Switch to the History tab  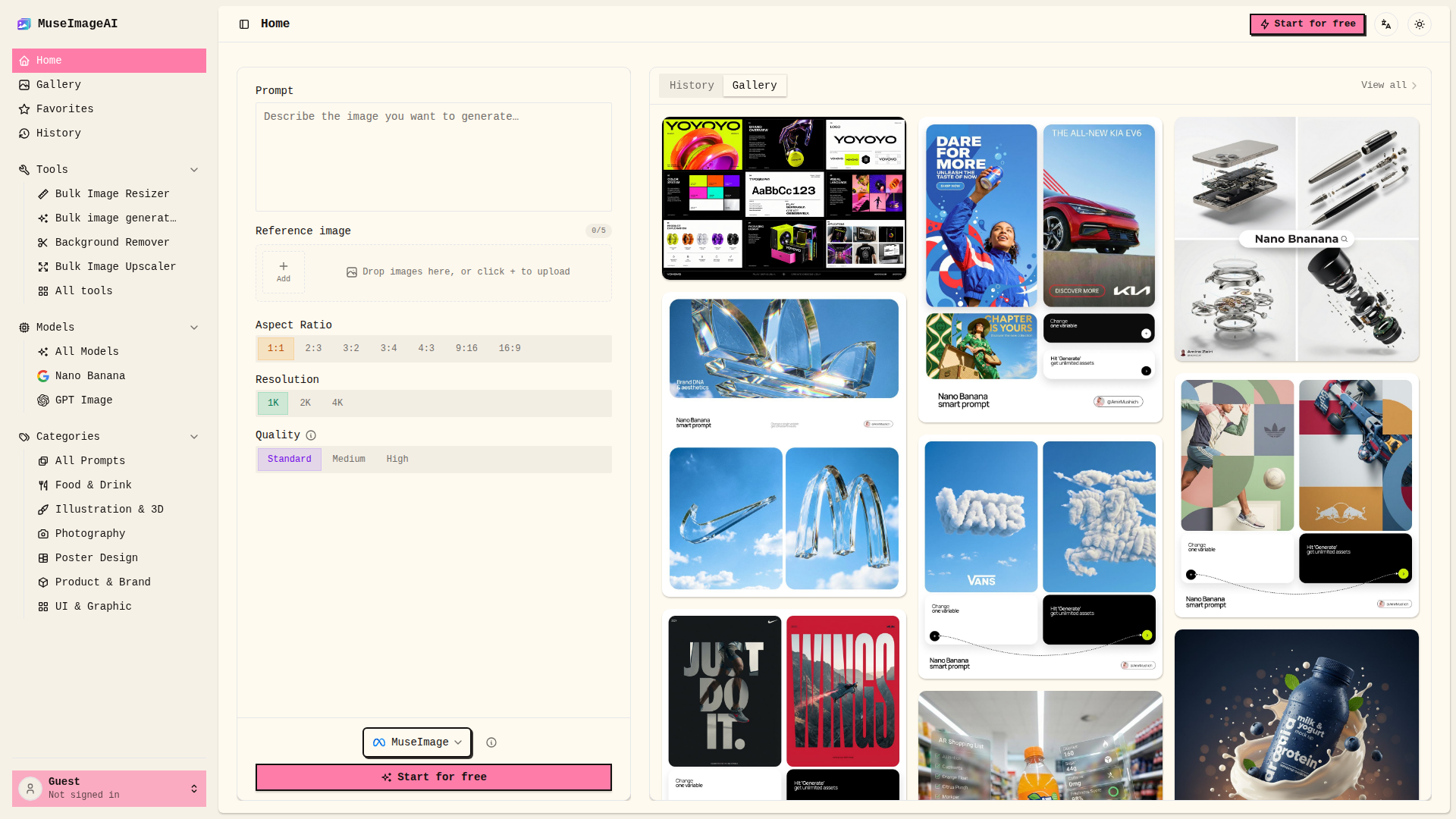click(692, 86)
